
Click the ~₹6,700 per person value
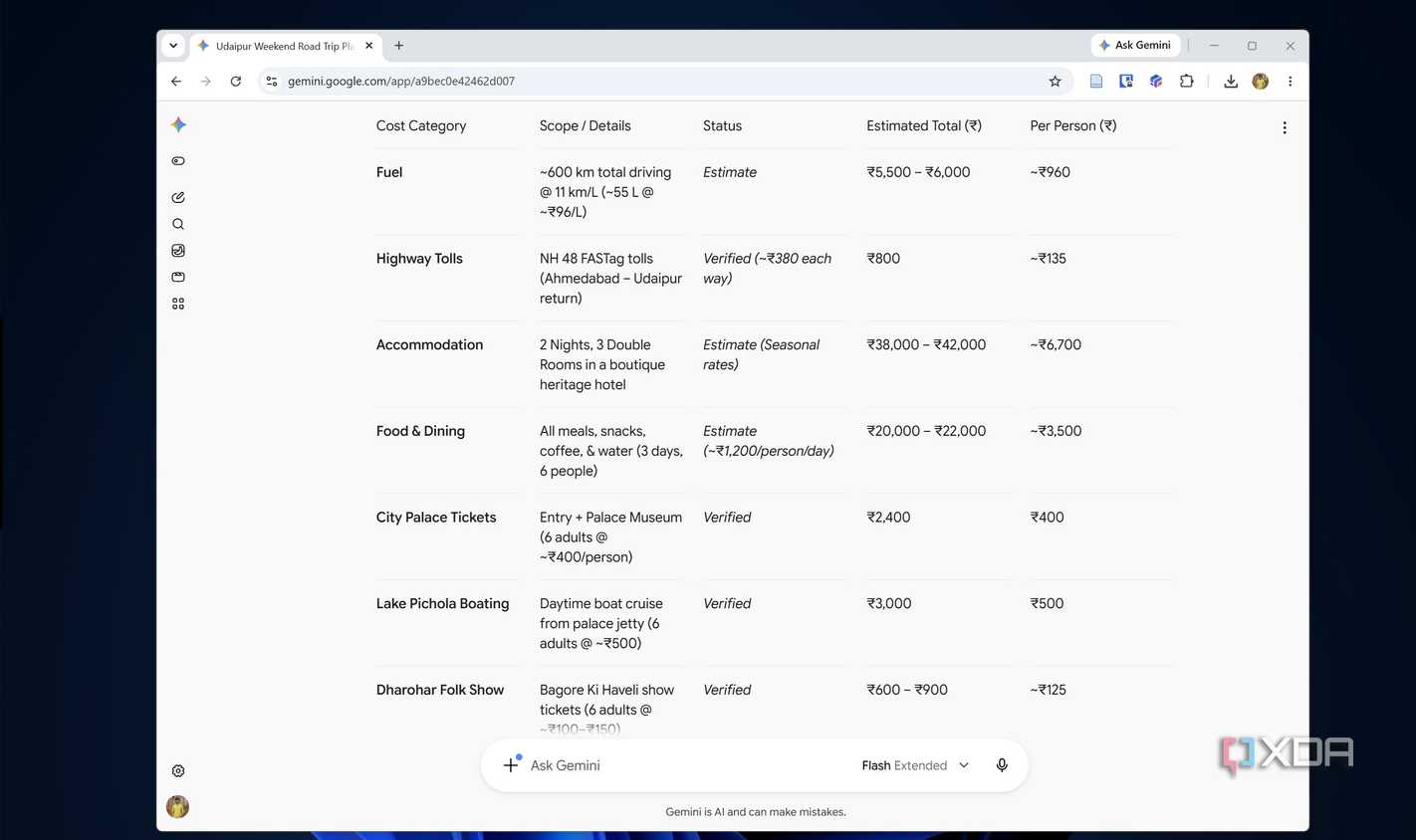(x=1056, y=345)
